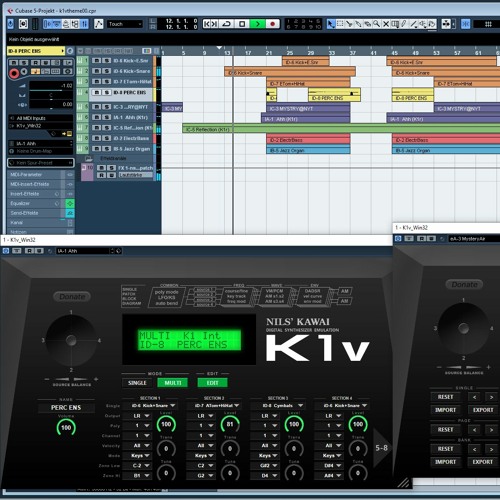Solo track 9 IB-5 Jazz Organ
The image size is (500, 500).
click(x=107, y=149)
